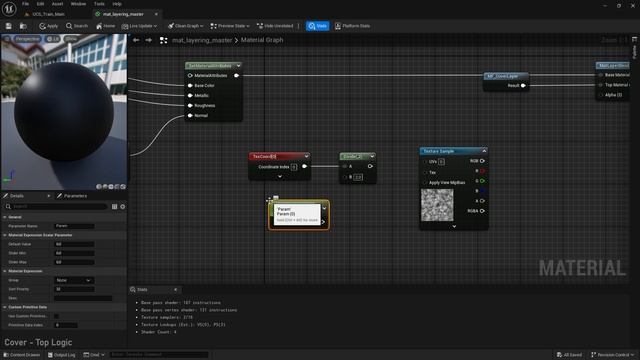Click the Sort Priority field
640x360 pixels.
[x=74, y=289]
